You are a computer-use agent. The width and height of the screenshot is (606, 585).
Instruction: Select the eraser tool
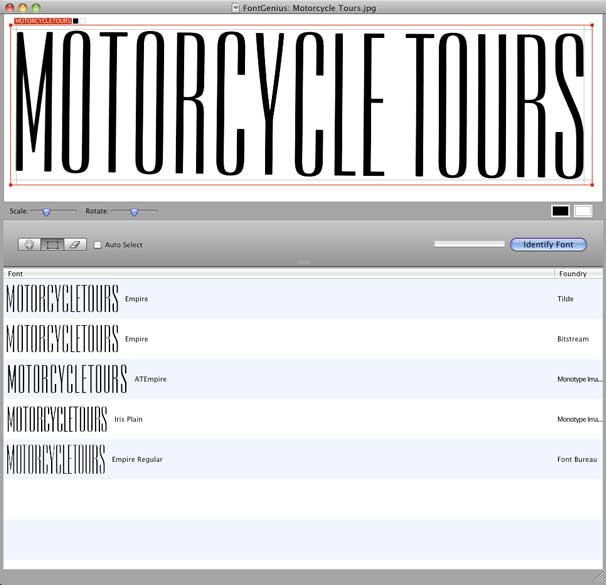click(x=75, y=245)
